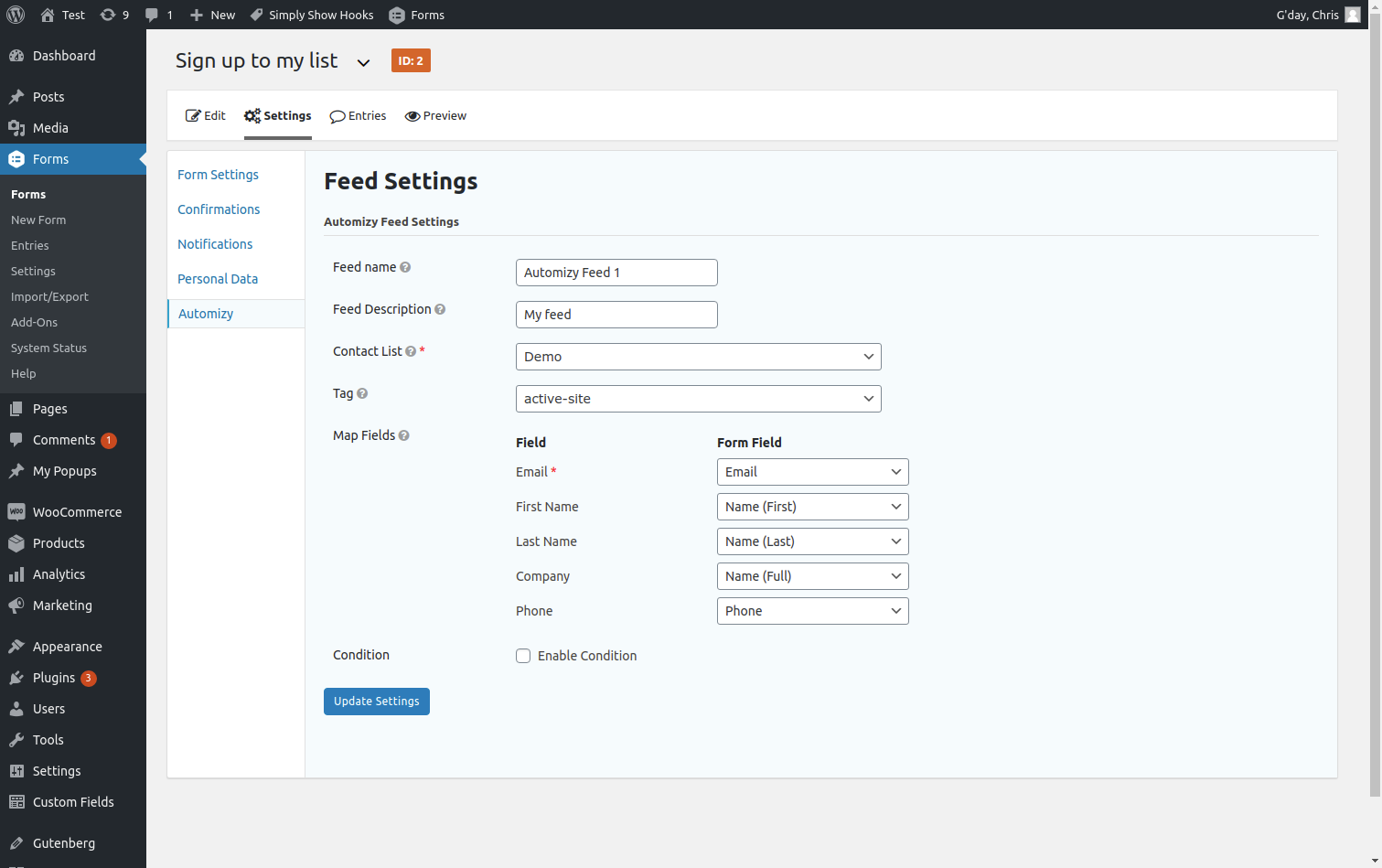Open the Last Name form field dropdown
The image size is (1382, 868).
pos(813,541)
